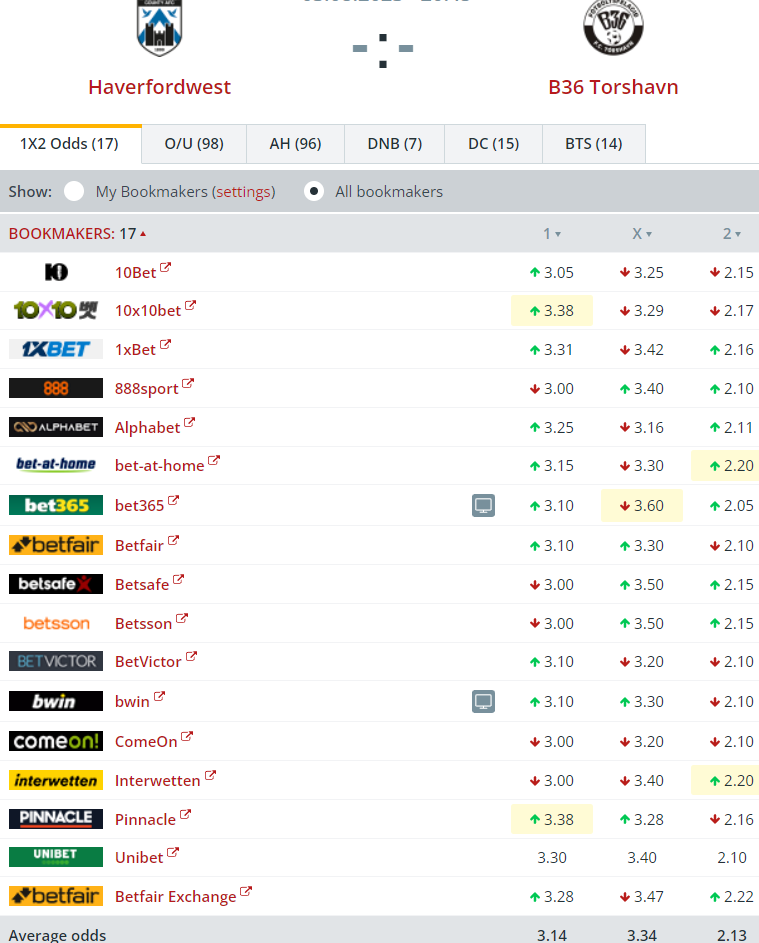Click the 10Bet logo icon
Screen dimensions: 759x943
56,272
